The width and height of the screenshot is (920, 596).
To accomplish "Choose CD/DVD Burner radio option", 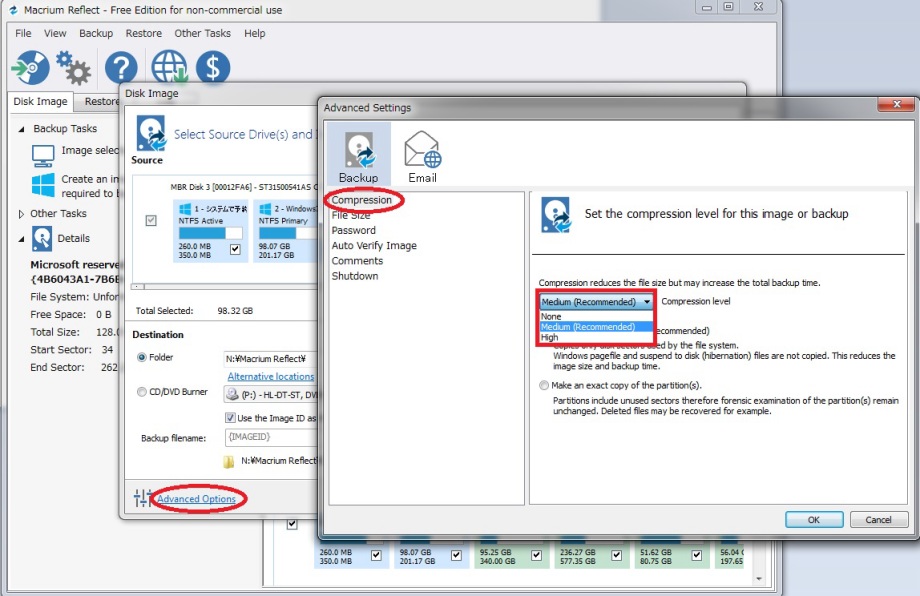I will [x=141, y=393].
